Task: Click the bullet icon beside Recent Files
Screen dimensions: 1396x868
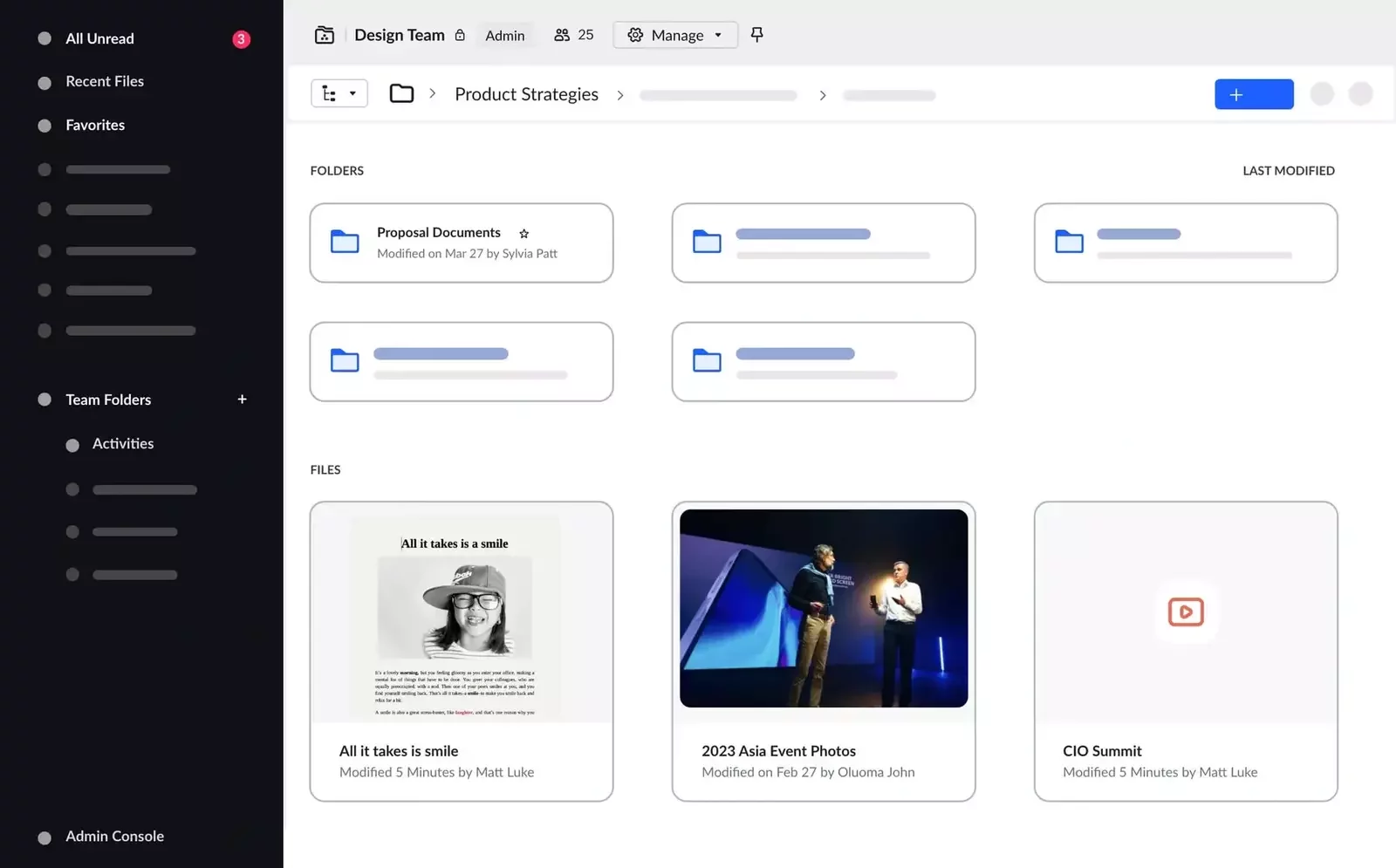Action: pyautogui.click(x=44, y=83)
